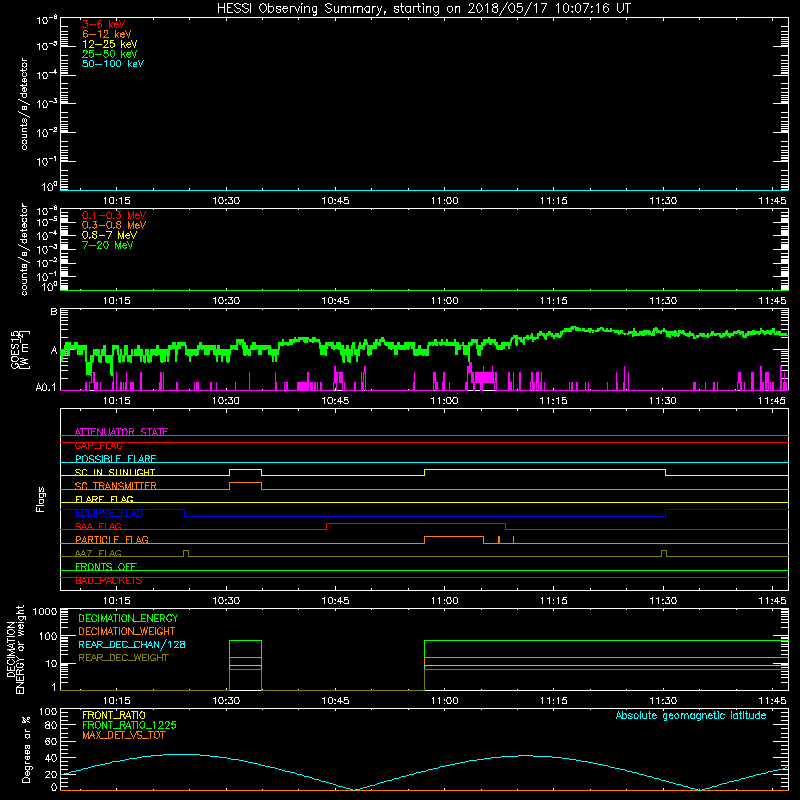Select the 6-12 keV legend label
The height and width of the screenshot is (800, 800).
[107, 34]
